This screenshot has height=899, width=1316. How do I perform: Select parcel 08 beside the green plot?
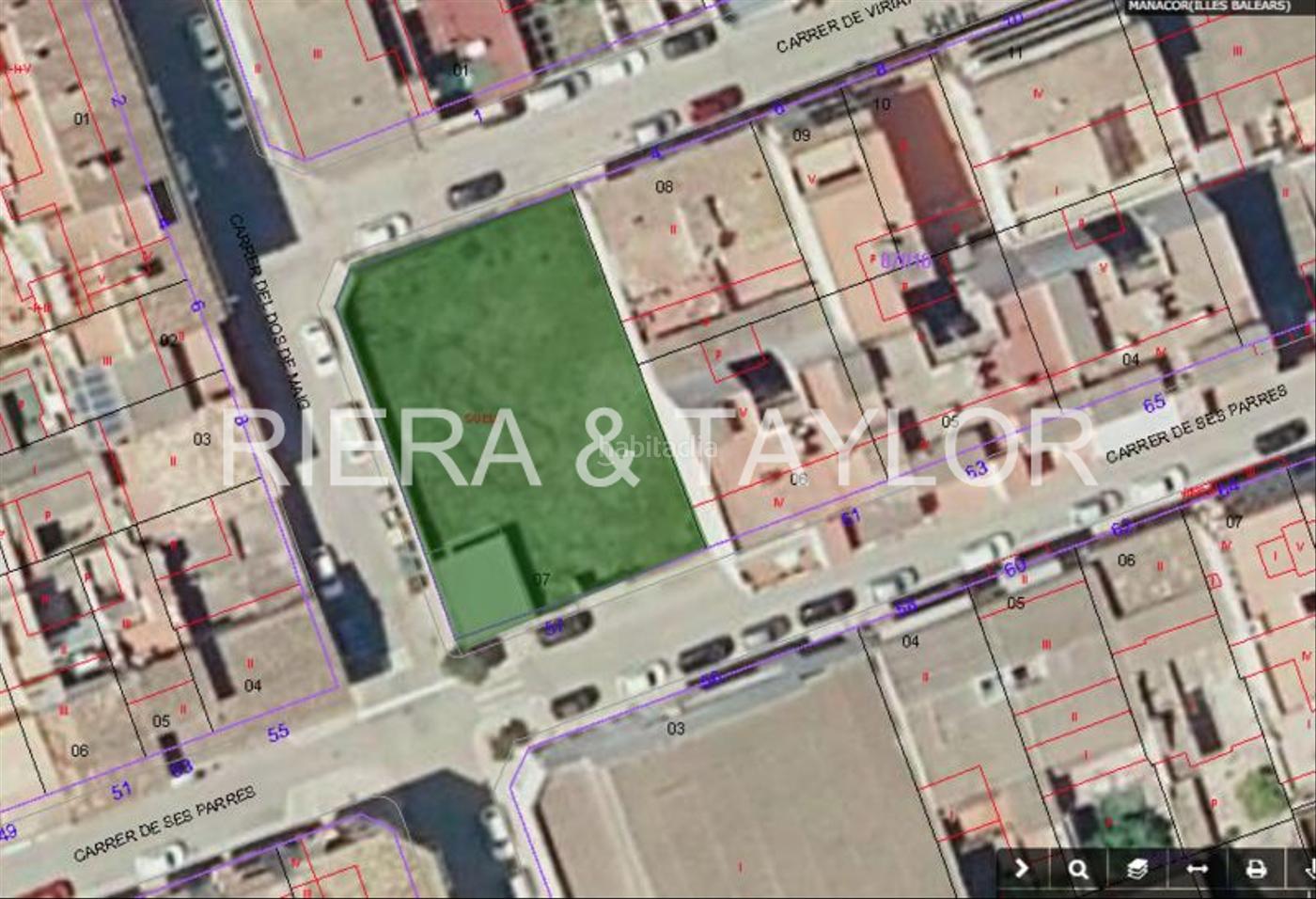pyautogui.click(x=664, y=187)
